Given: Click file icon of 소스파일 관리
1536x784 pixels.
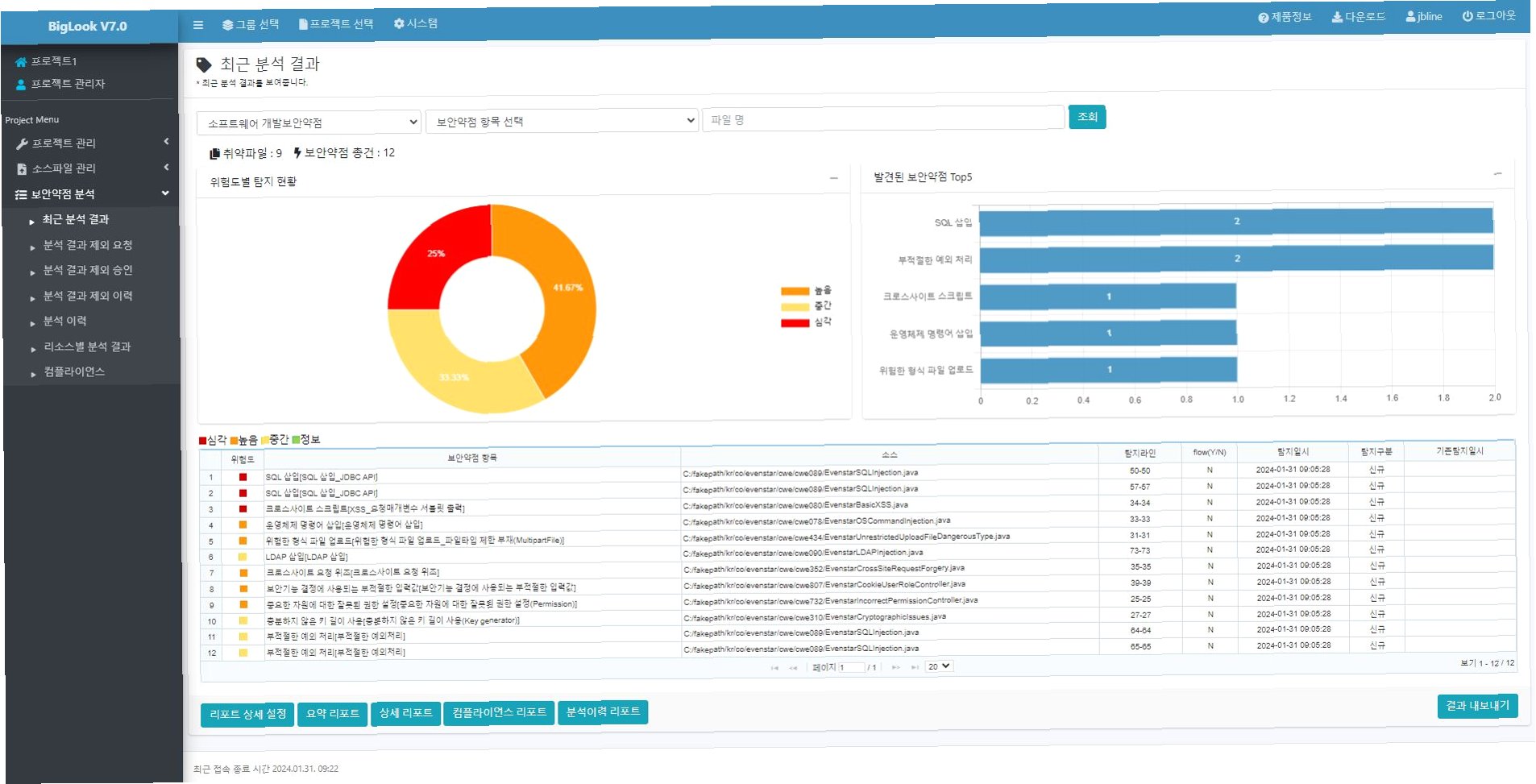Looking at the screenshot, I should (x=22, y=168).
